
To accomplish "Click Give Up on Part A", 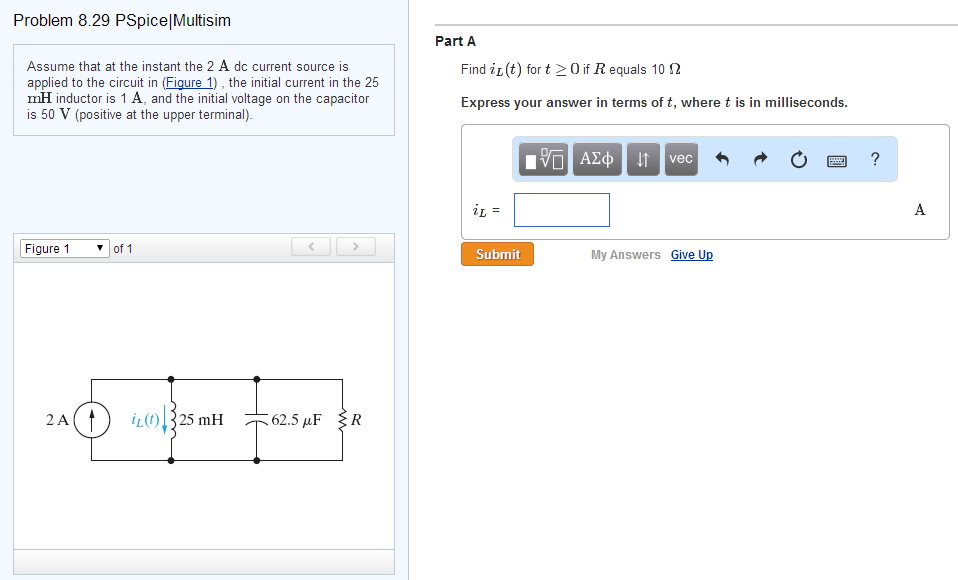I will (x=691, y=254).
